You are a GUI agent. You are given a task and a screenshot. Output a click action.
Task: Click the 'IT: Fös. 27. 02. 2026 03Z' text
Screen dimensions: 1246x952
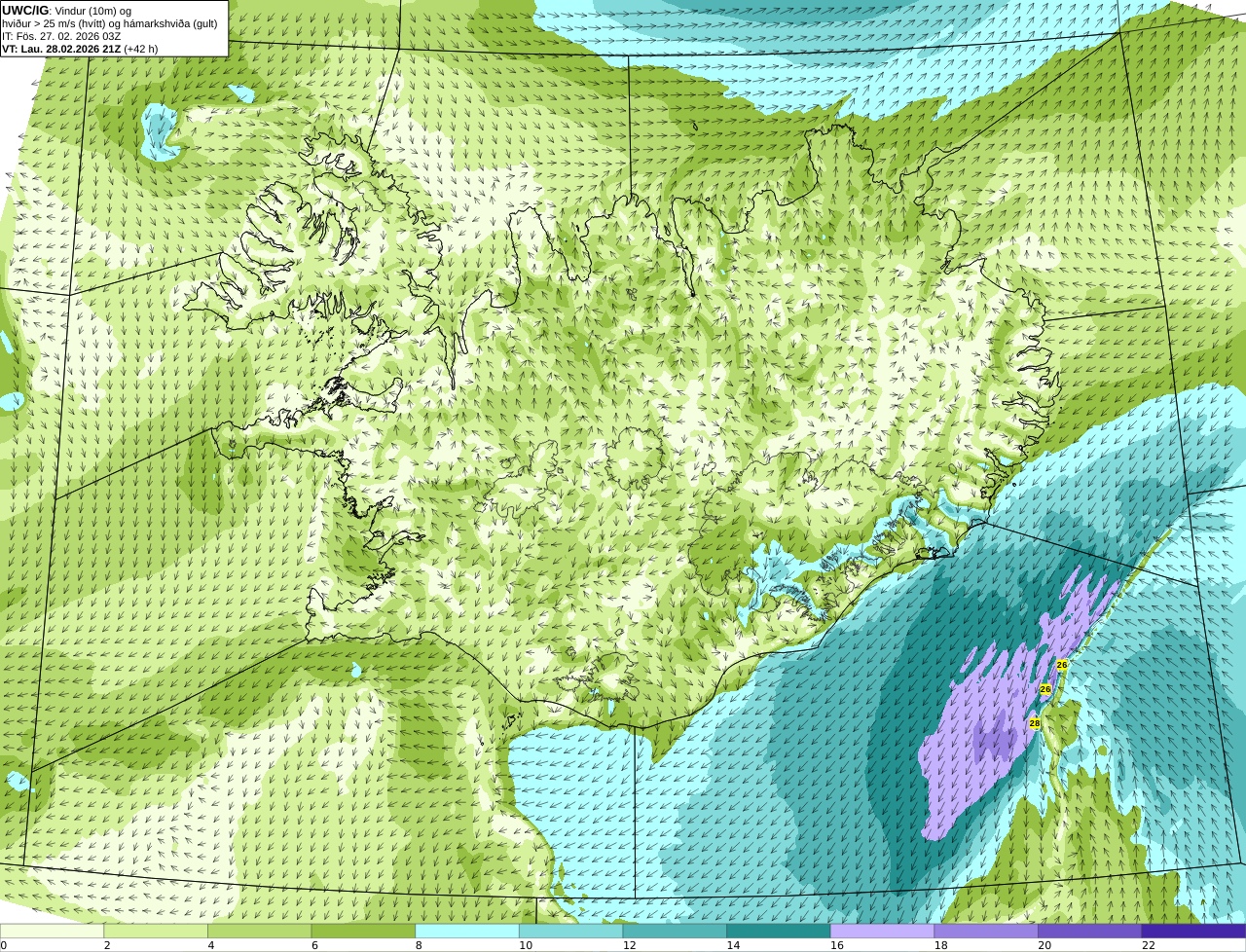pyautogui.click(x=61, y=36)
